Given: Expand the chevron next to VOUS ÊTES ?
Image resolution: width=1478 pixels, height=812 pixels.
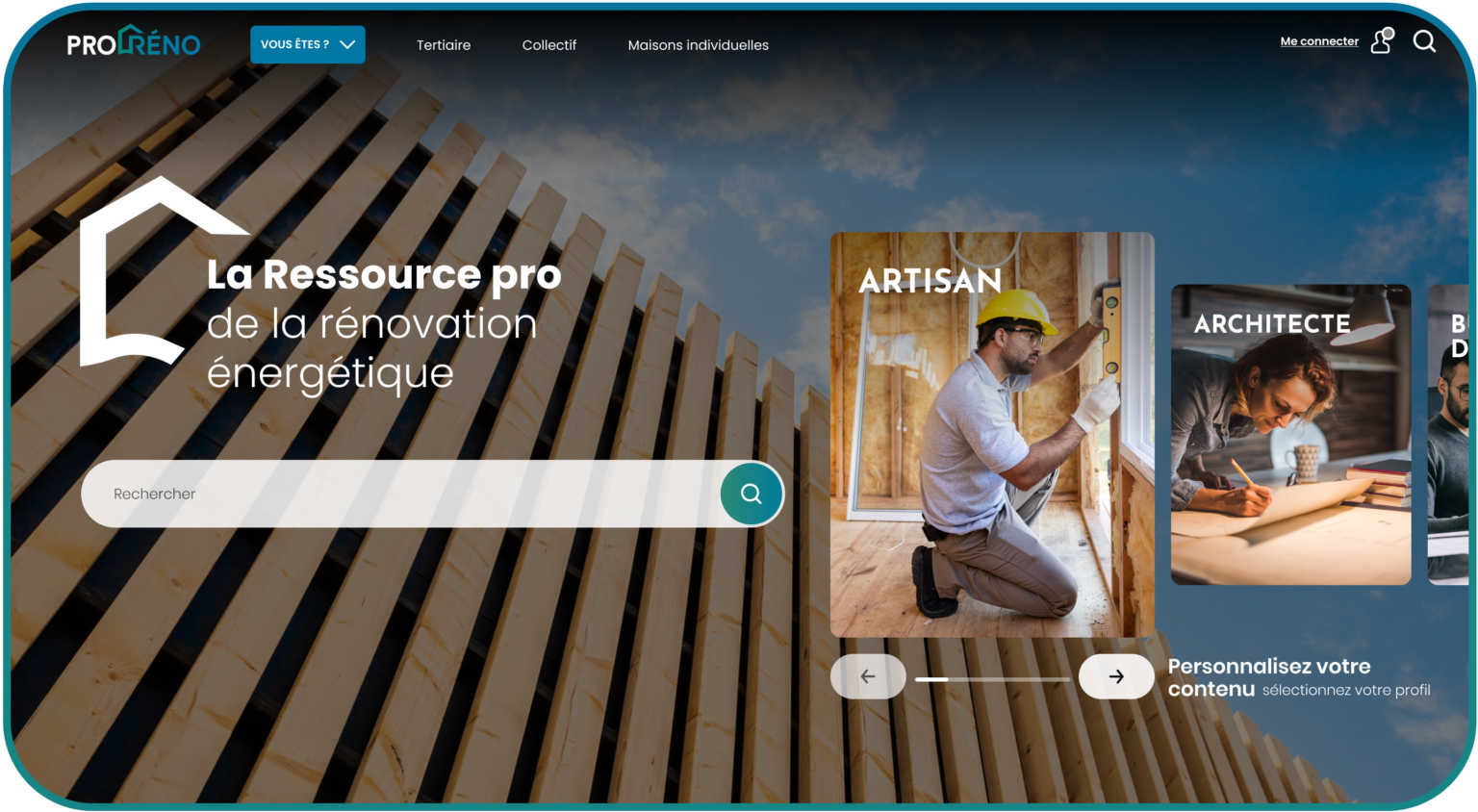Looking at the screenshot, I should 346,44.
